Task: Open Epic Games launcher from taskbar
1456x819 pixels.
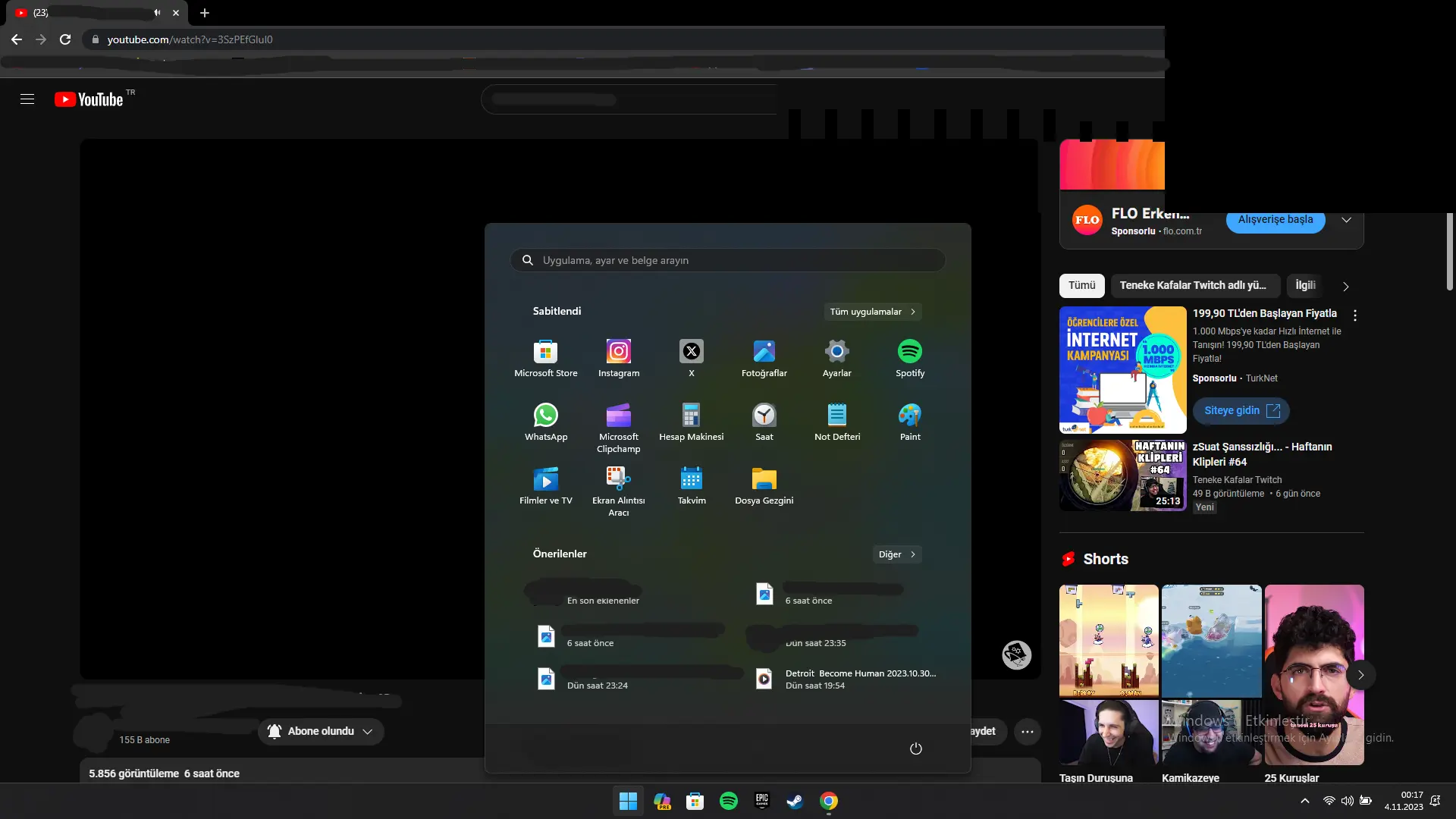Action: tap(761, 801)
